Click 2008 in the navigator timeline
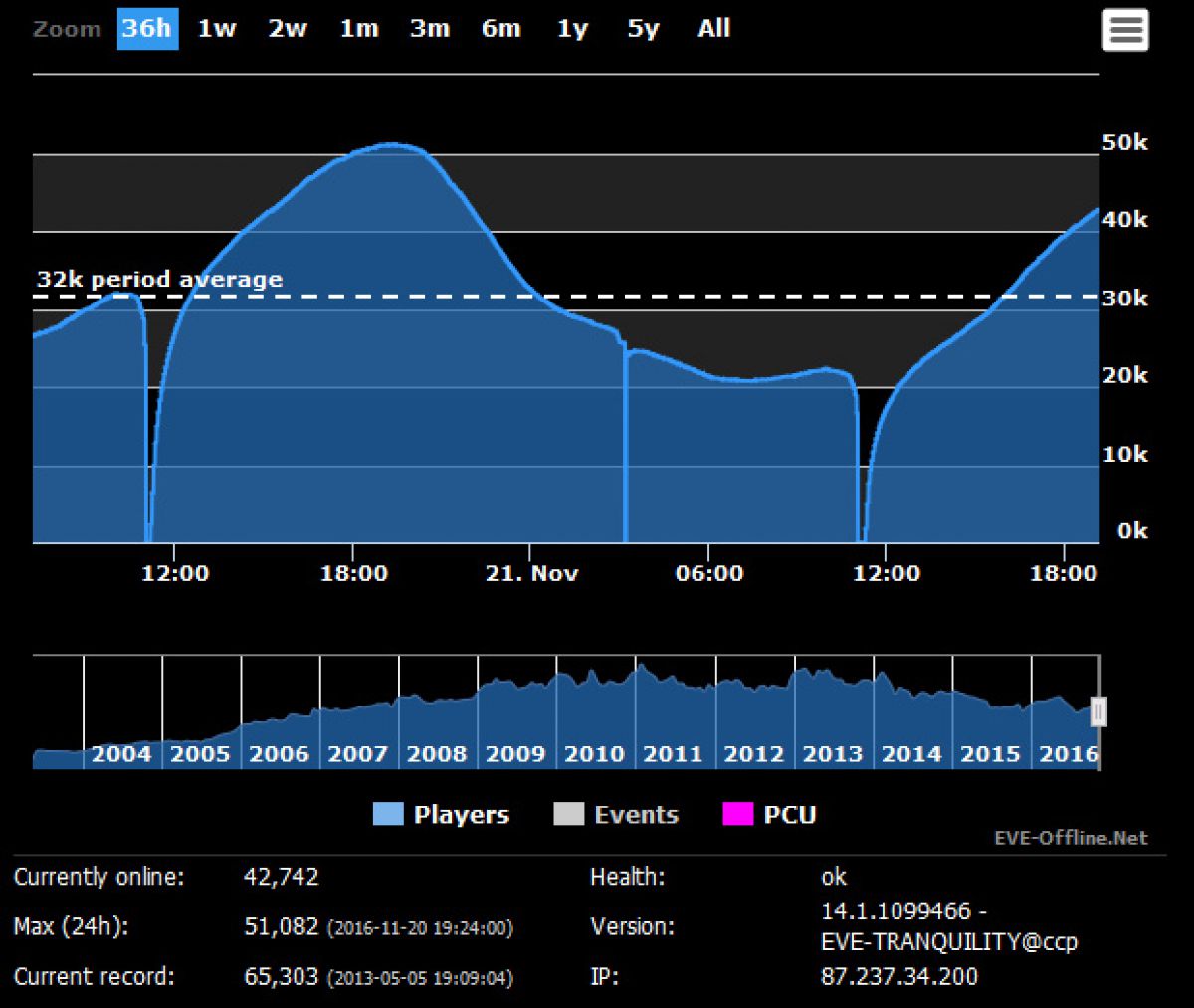This screenshot has width=1194, height=1008. pyautogui.click(x=437, y=754)
